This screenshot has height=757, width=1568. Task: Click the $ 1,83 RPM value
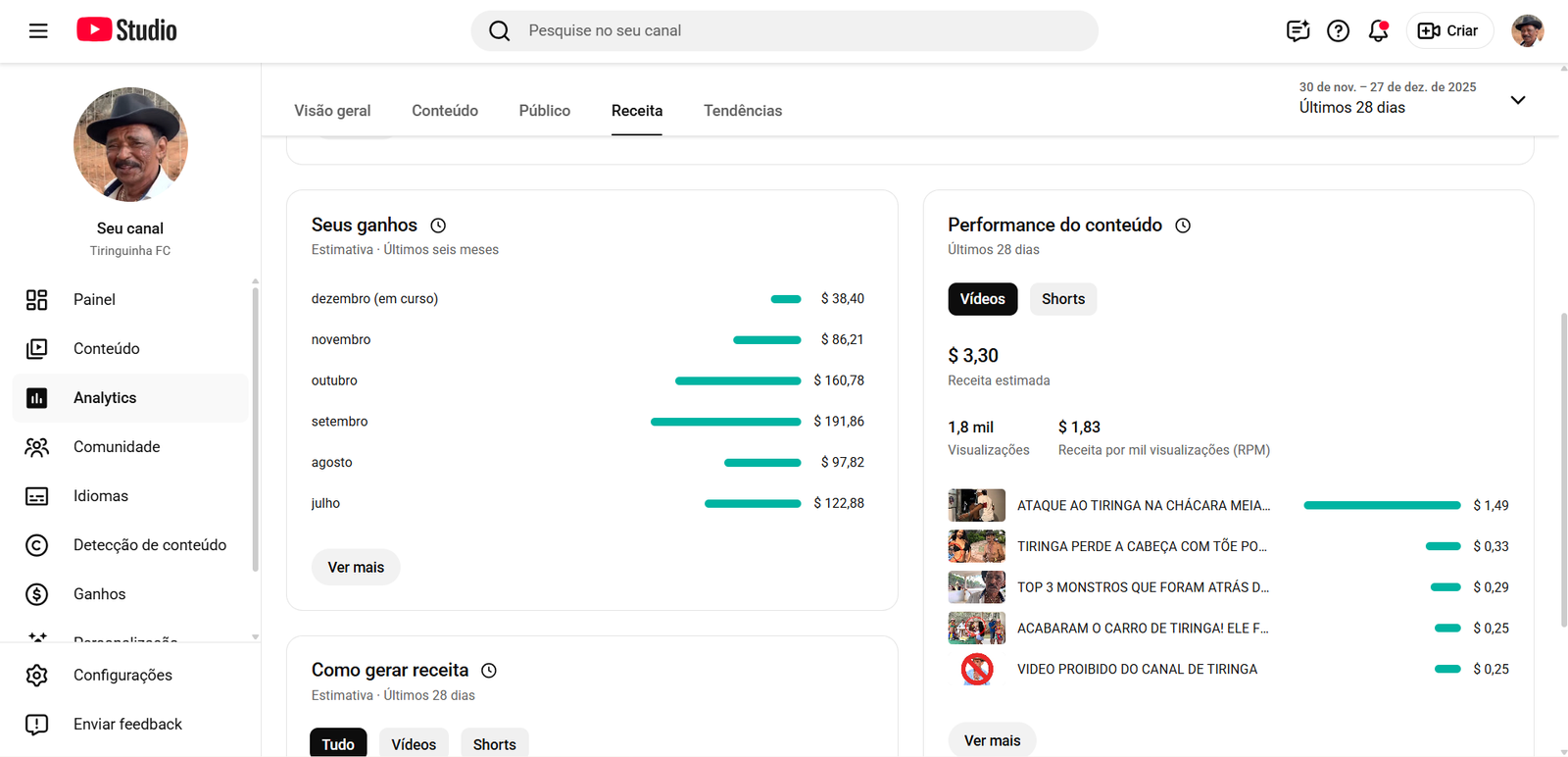1079,428
